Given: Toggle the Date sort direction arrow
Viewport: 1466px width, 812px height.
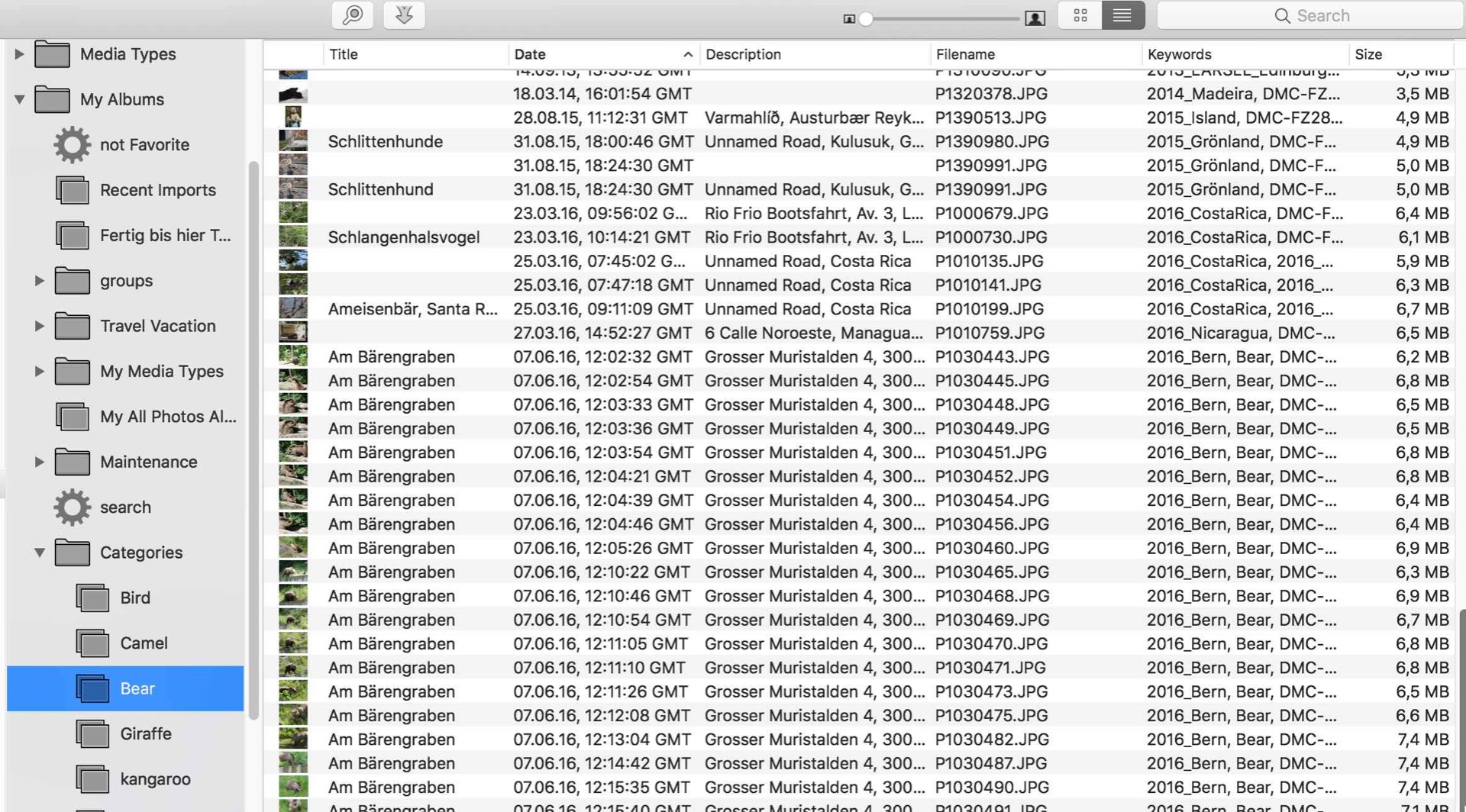Looking at the screenshot, I should [687, 54].
